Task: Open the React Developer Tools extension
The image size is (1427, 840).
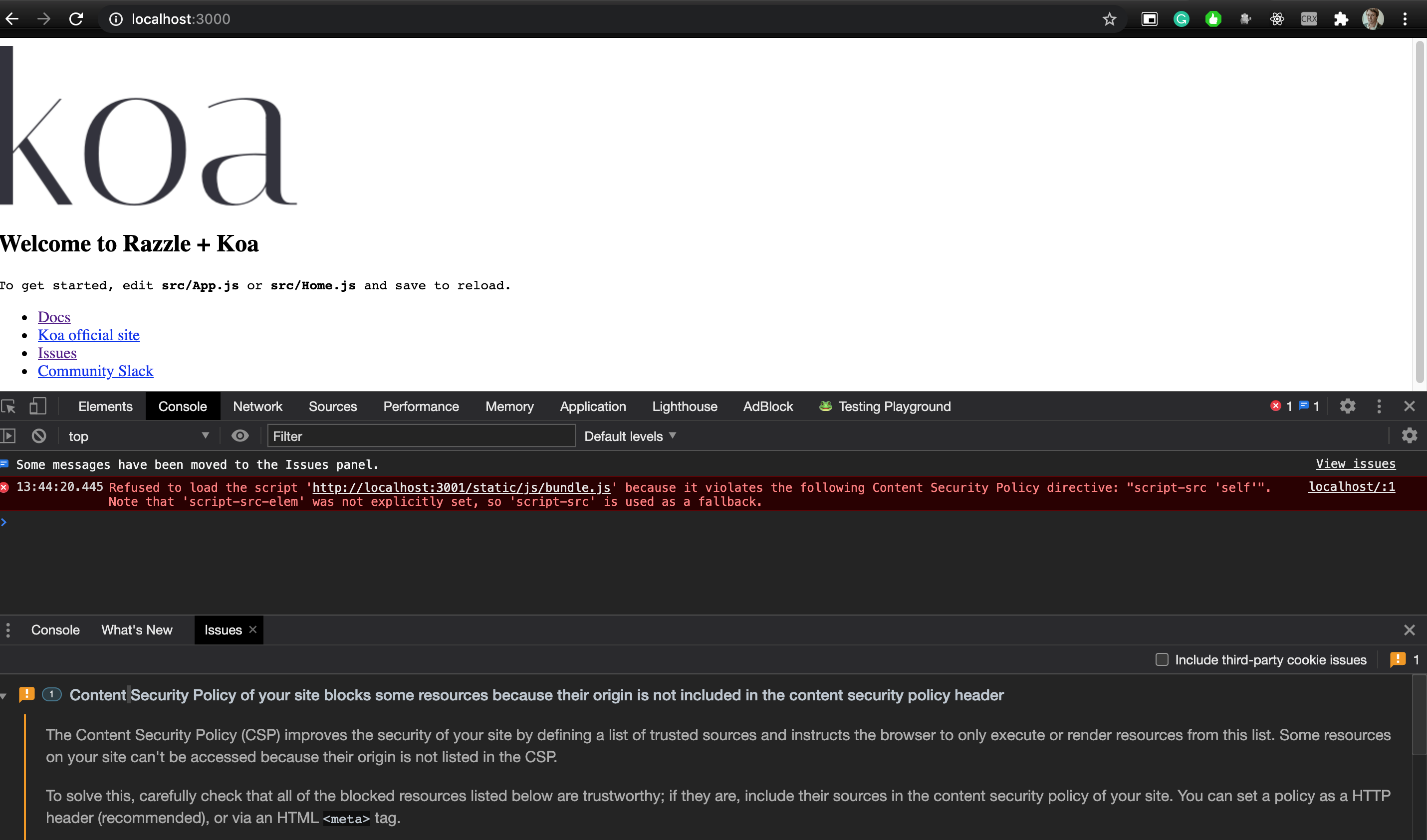Action: [1277, 19]
